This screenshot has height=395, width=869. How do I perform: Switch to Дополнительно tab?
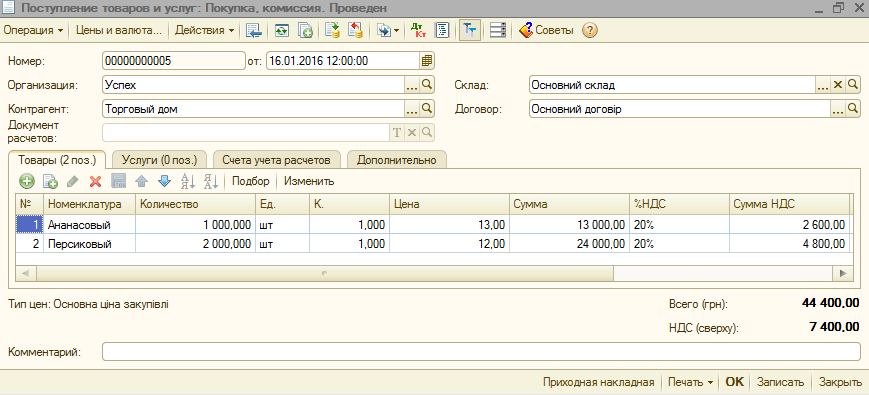(397, 160)
